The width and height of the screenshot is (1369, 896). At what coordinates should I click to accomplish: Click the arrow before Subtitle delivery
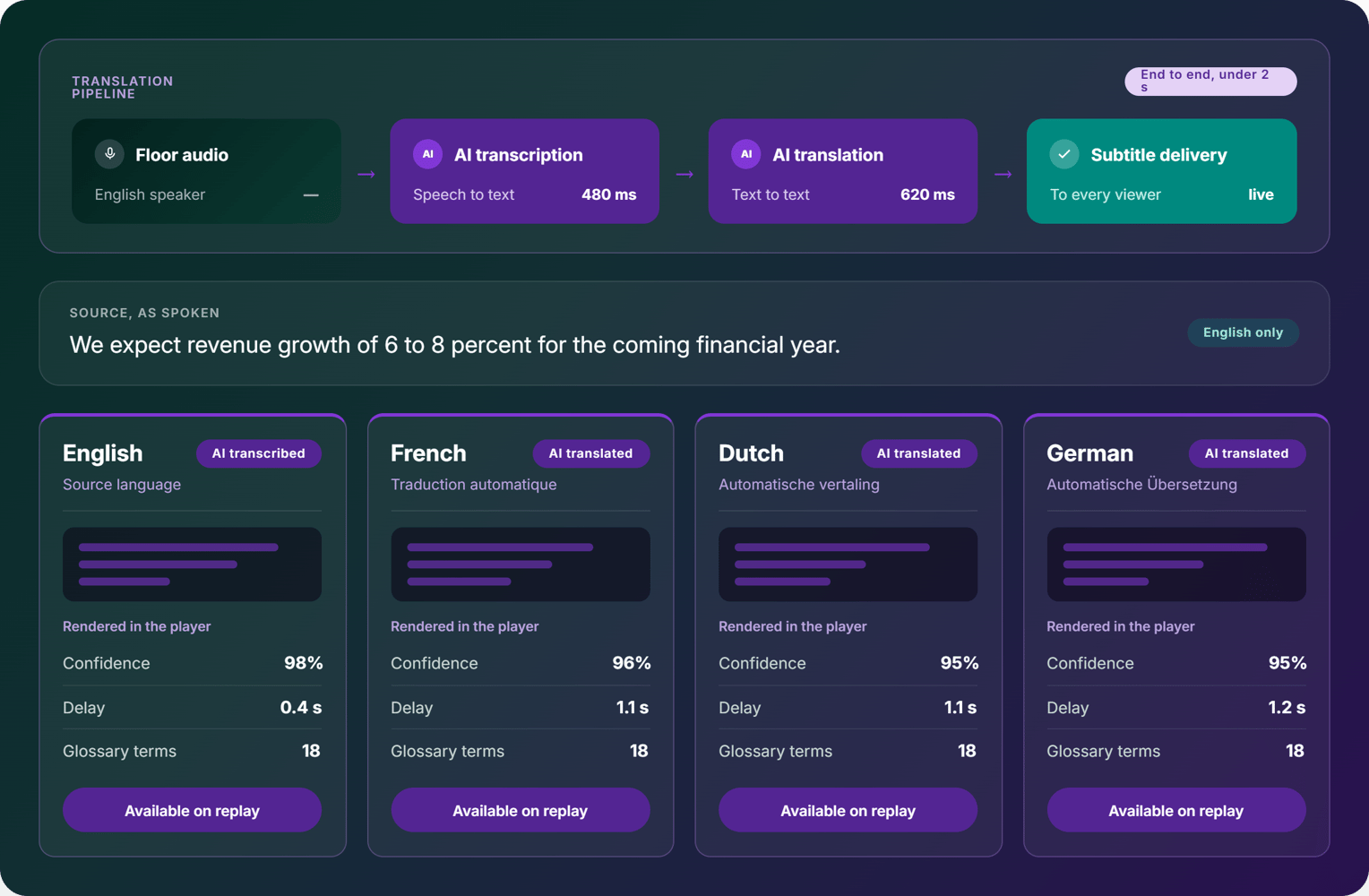[1003, 174]
